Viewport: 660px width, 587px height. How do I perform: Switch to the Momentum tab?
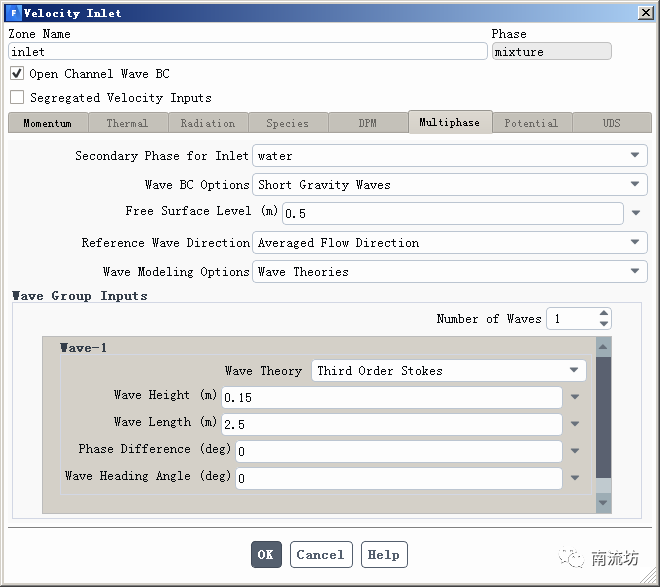pos(47,123)
